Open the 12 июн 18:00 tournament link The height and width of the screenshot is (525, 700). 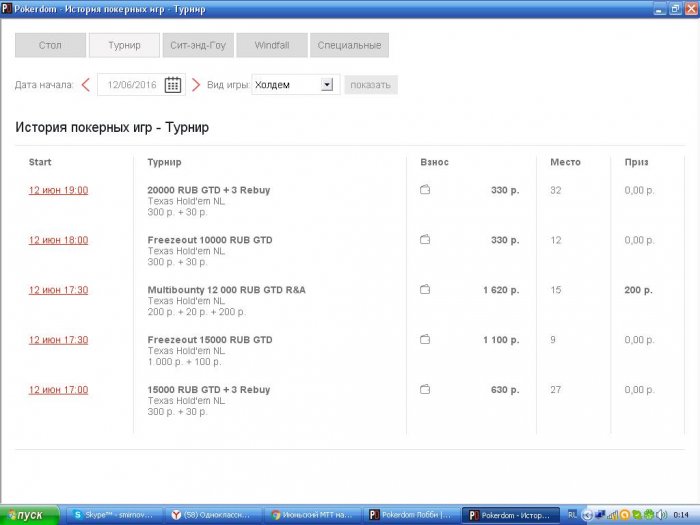click(x=58, y=240)
